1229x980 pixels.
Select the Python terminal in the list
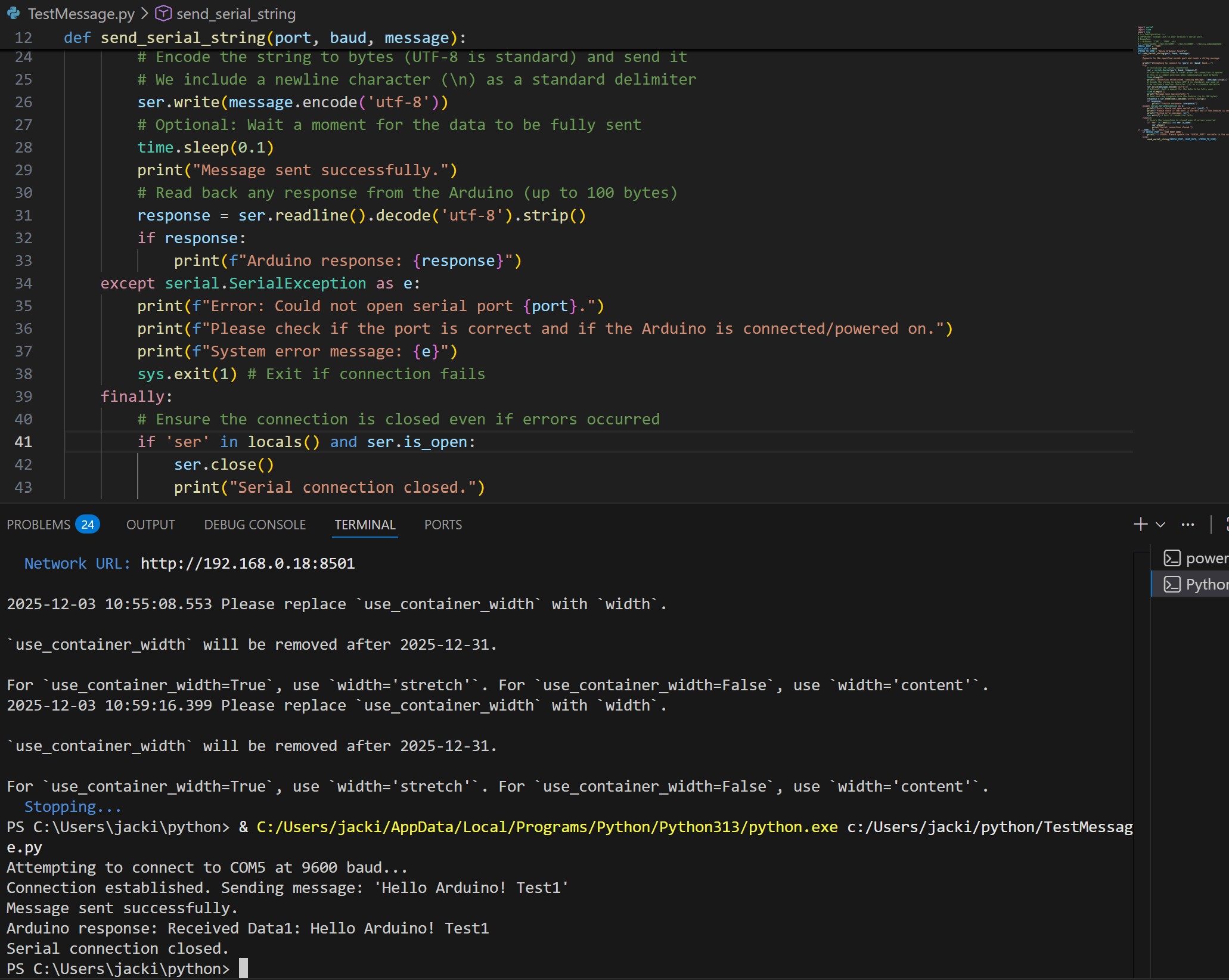pos(1195,584)
